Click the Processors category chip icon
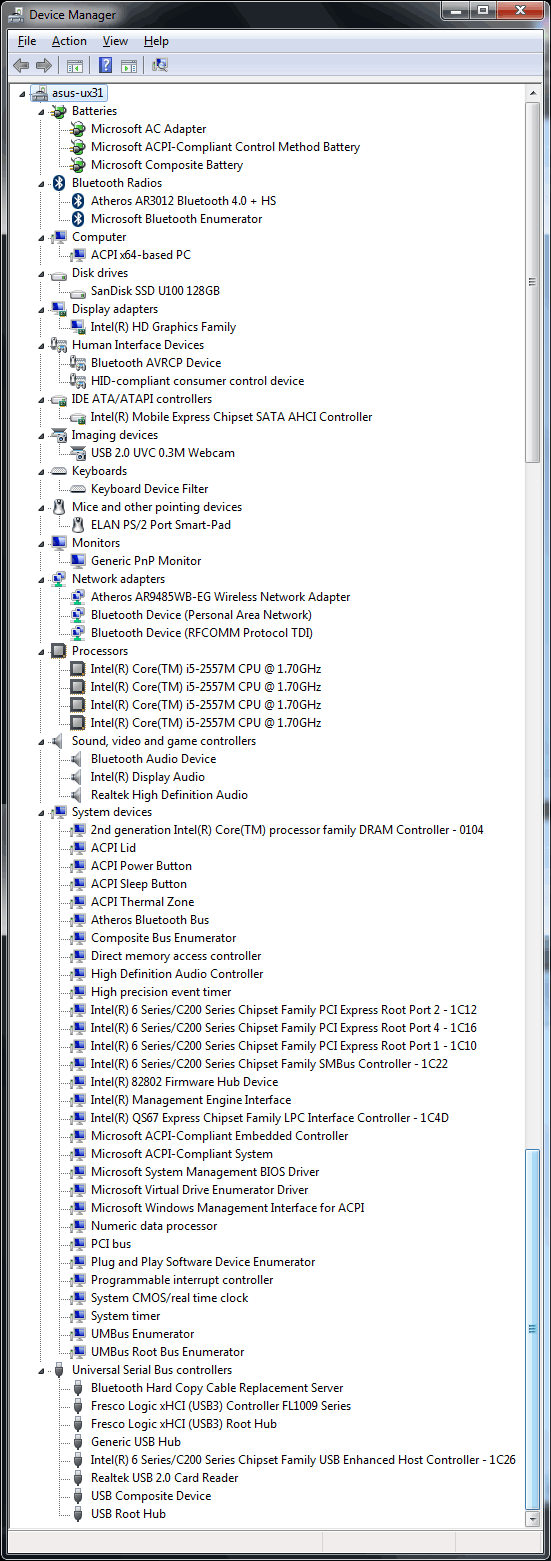The height and width of the screenshot is (1561, 551). coord(59,651)
